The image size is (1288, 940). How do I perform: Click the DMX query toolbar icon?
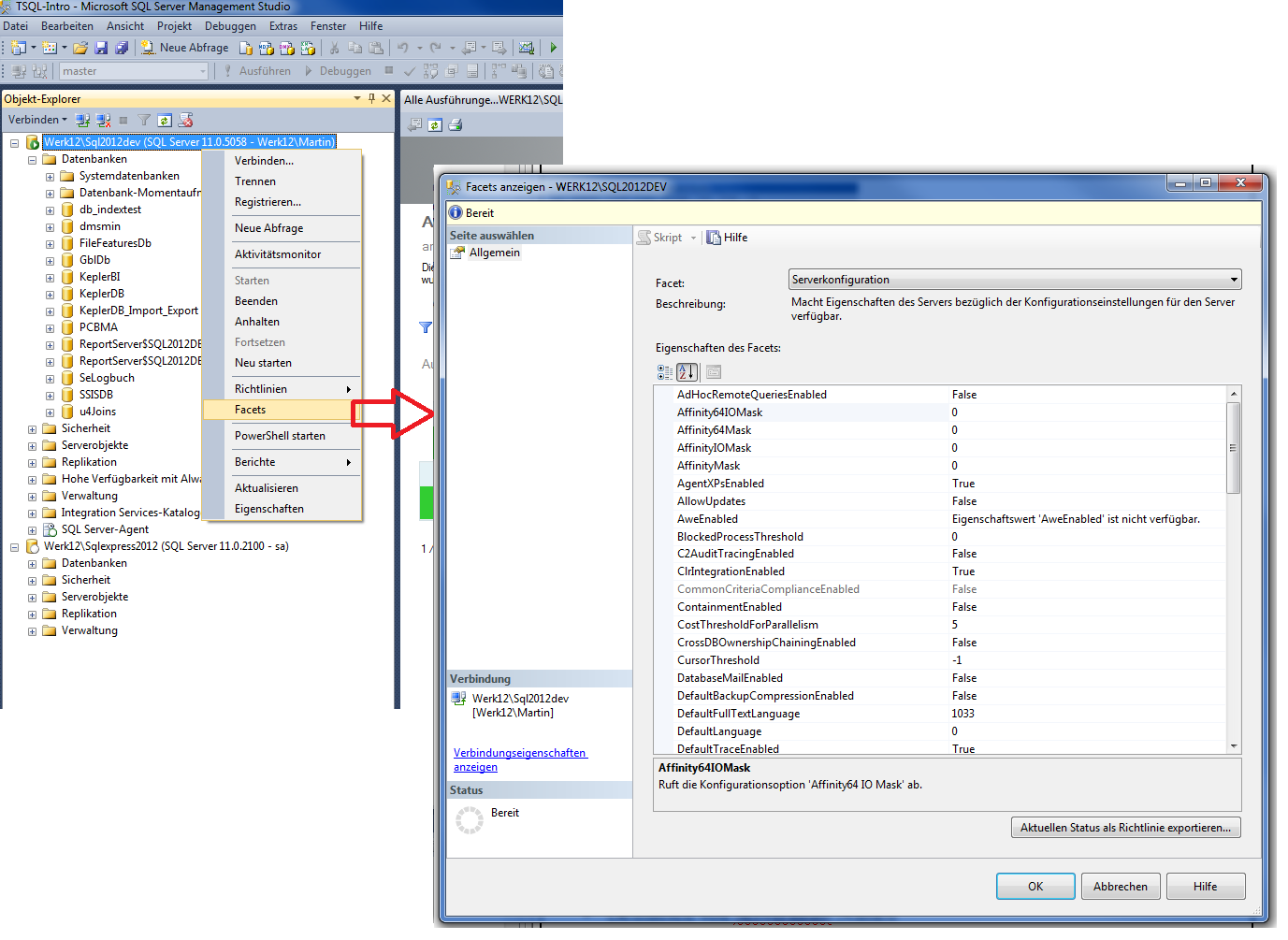click(x=287, y=48)
